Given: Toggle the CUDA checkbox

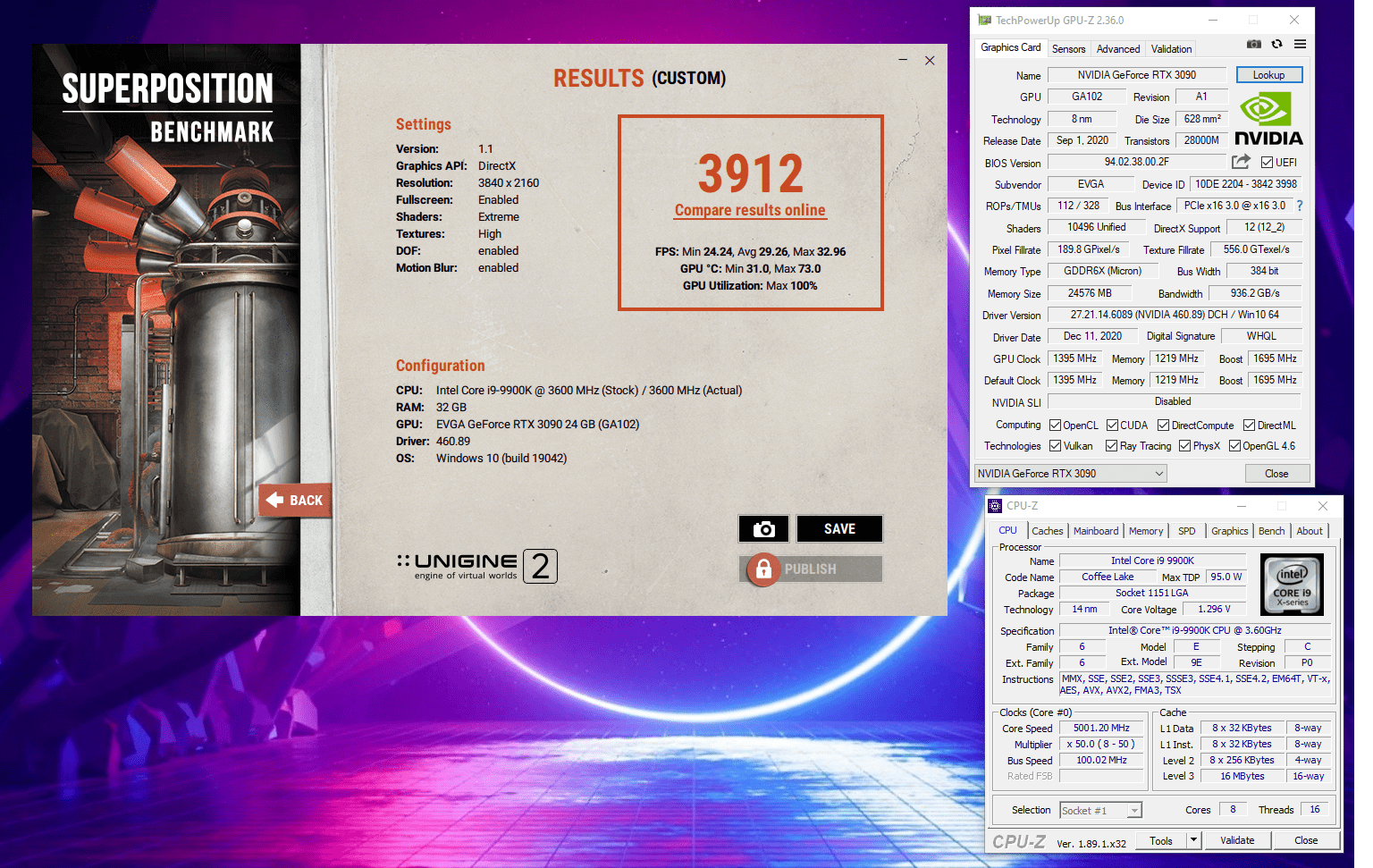Looking at the screenshot, I should coord(1112,426).
